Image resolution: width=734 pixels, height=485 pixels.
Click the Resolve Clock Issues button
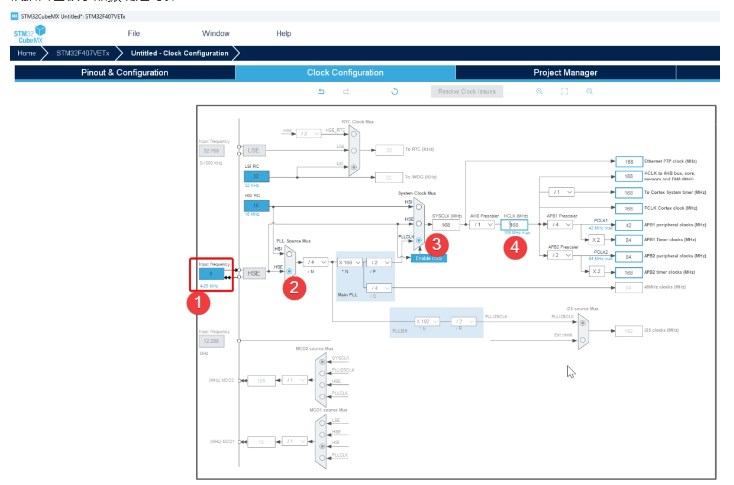(467, 91)
